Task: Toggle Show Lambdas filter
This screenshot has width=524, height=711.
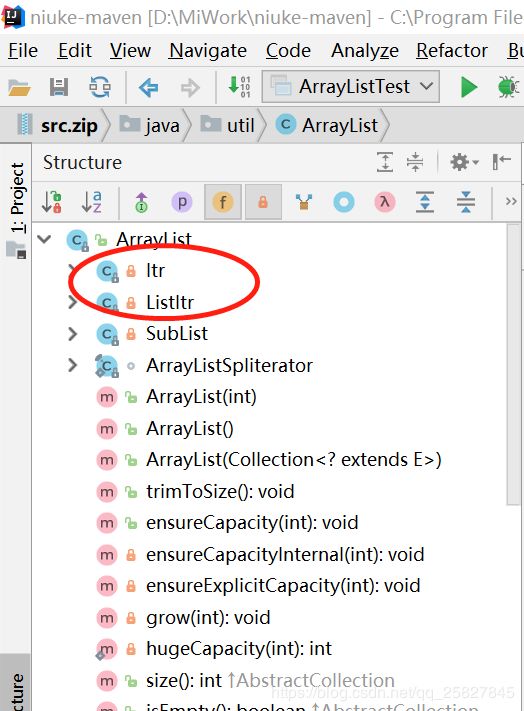Action: (x=384, y=202)
